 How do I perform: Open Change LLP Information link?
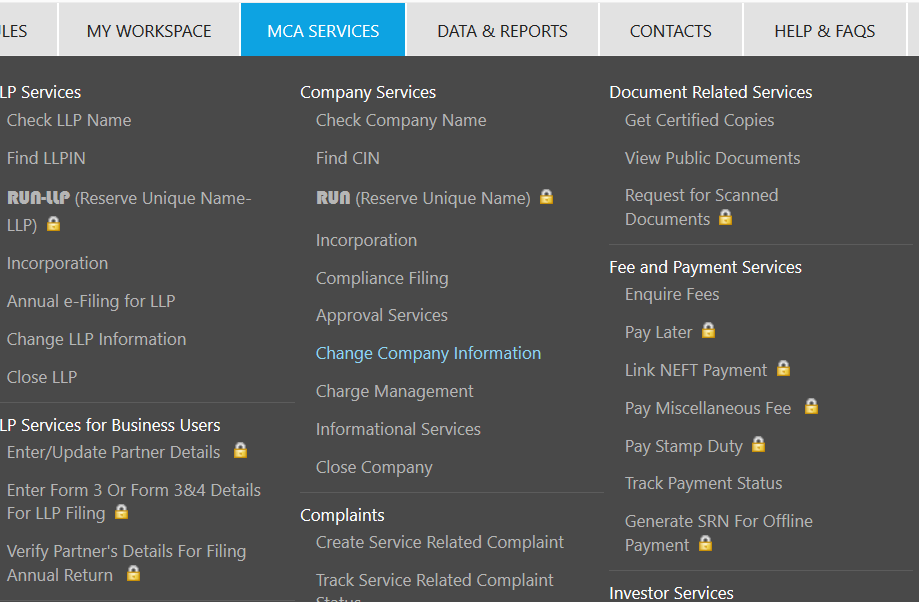point(97,339)
